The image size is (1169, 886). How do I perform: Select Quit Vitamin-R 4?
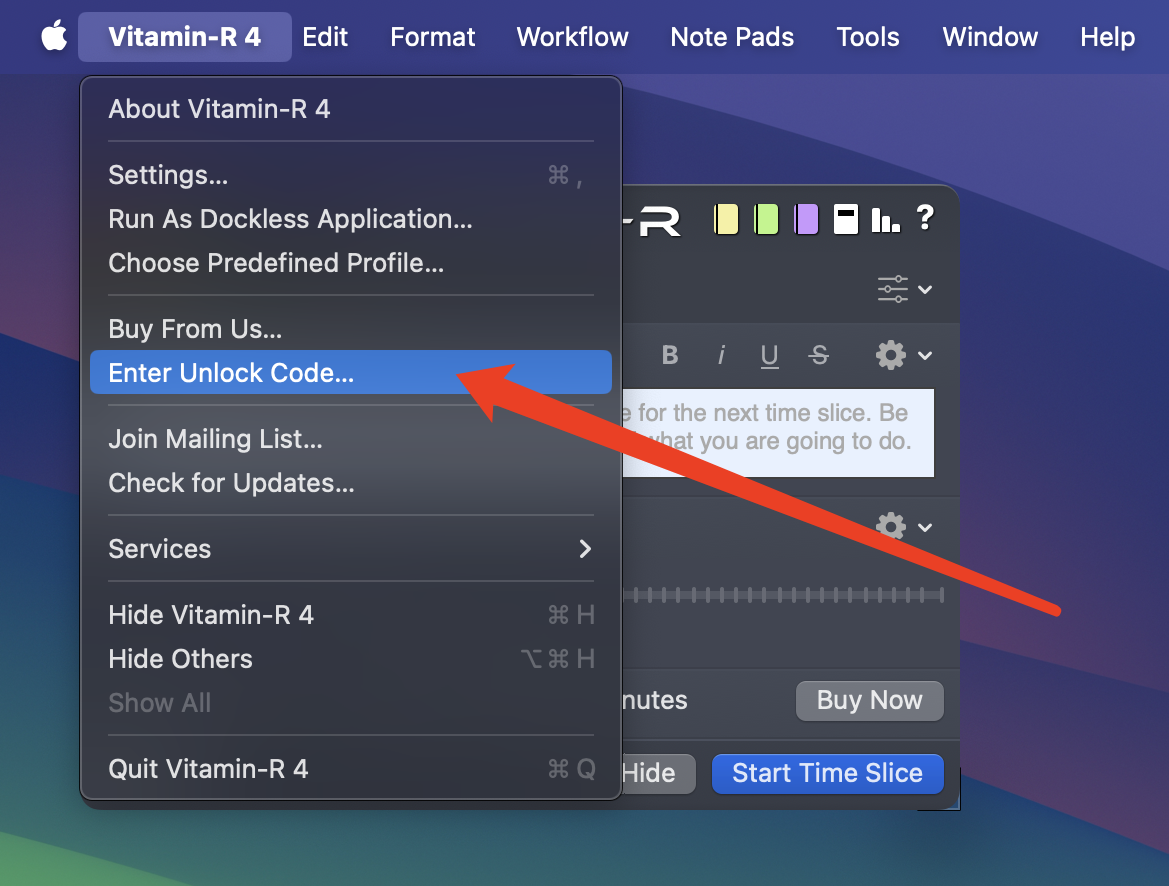pos(350,769)
